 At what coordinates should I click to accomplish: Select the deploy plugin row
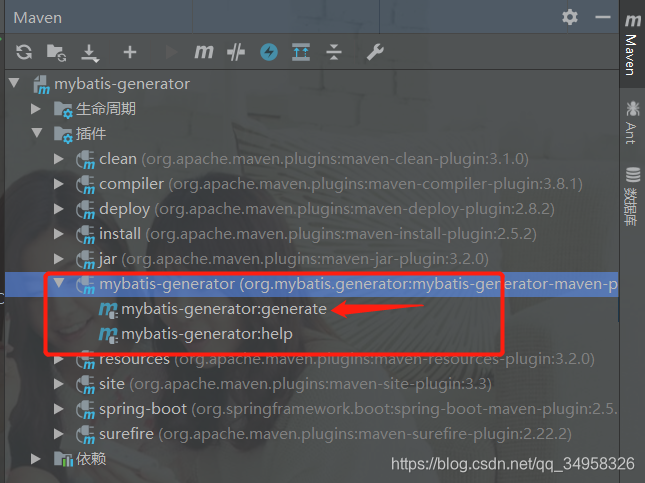point(311,209)
